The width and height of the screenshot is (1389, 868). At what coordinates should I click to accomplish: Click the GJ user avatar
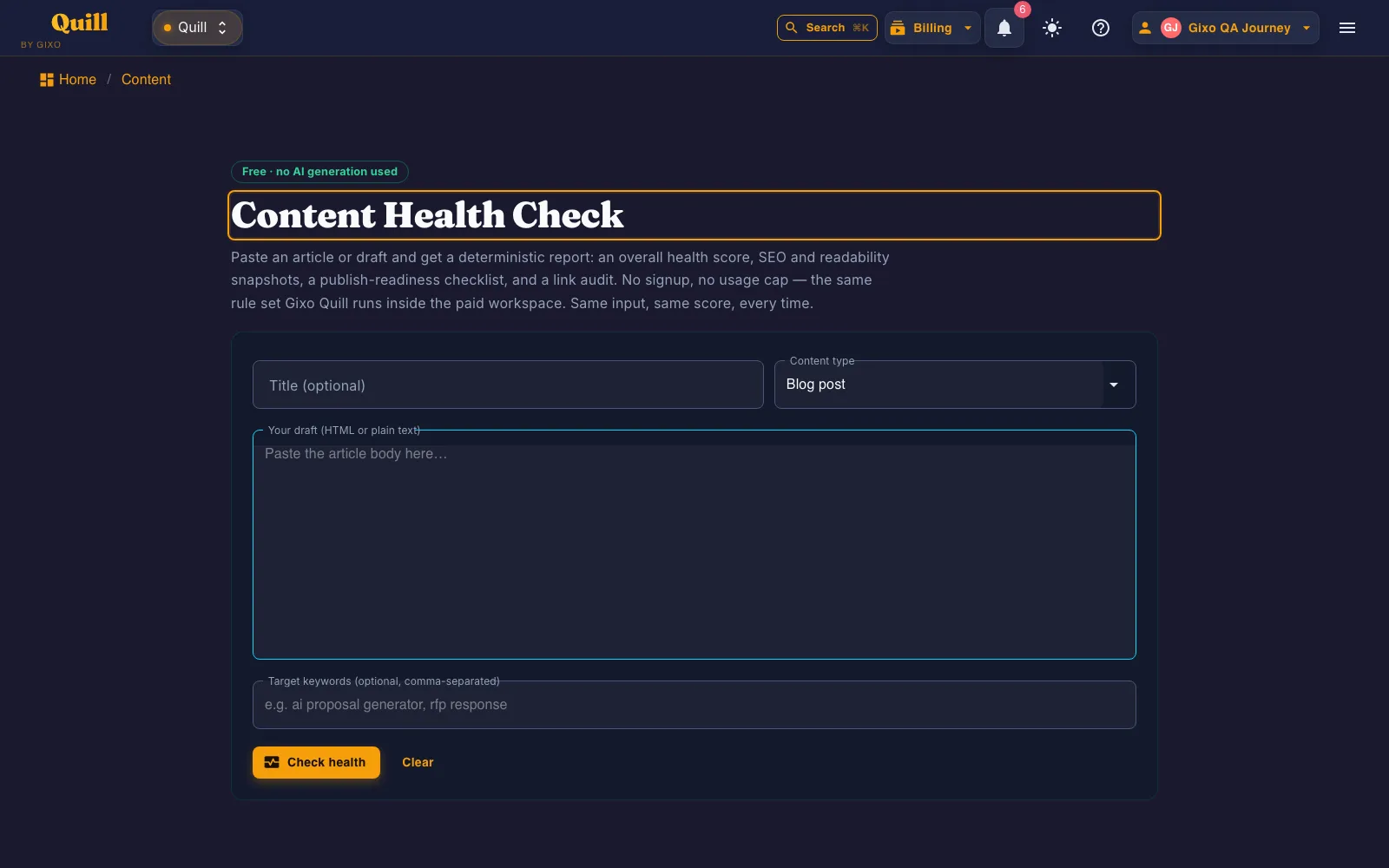click(x=1171, y=28)
